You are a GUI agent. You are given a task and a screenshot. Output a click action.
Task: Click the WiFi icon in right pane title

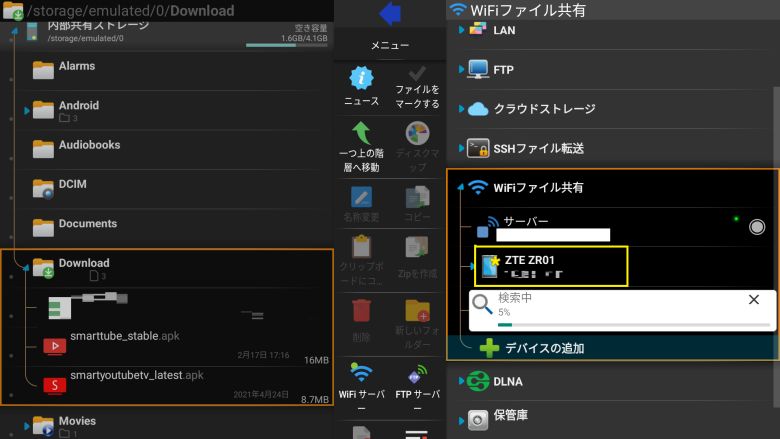(x=458, y=8)
